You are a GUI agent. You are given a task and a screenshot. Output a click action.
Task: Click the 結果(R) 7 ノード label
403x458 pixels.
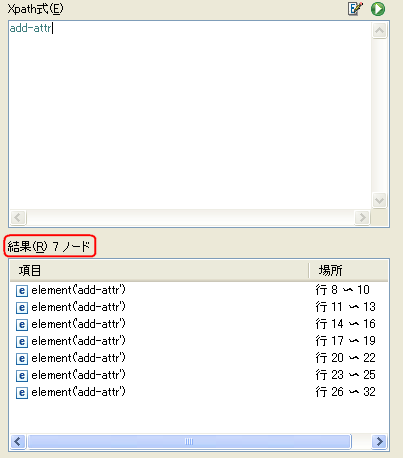(x=49, y=246)
